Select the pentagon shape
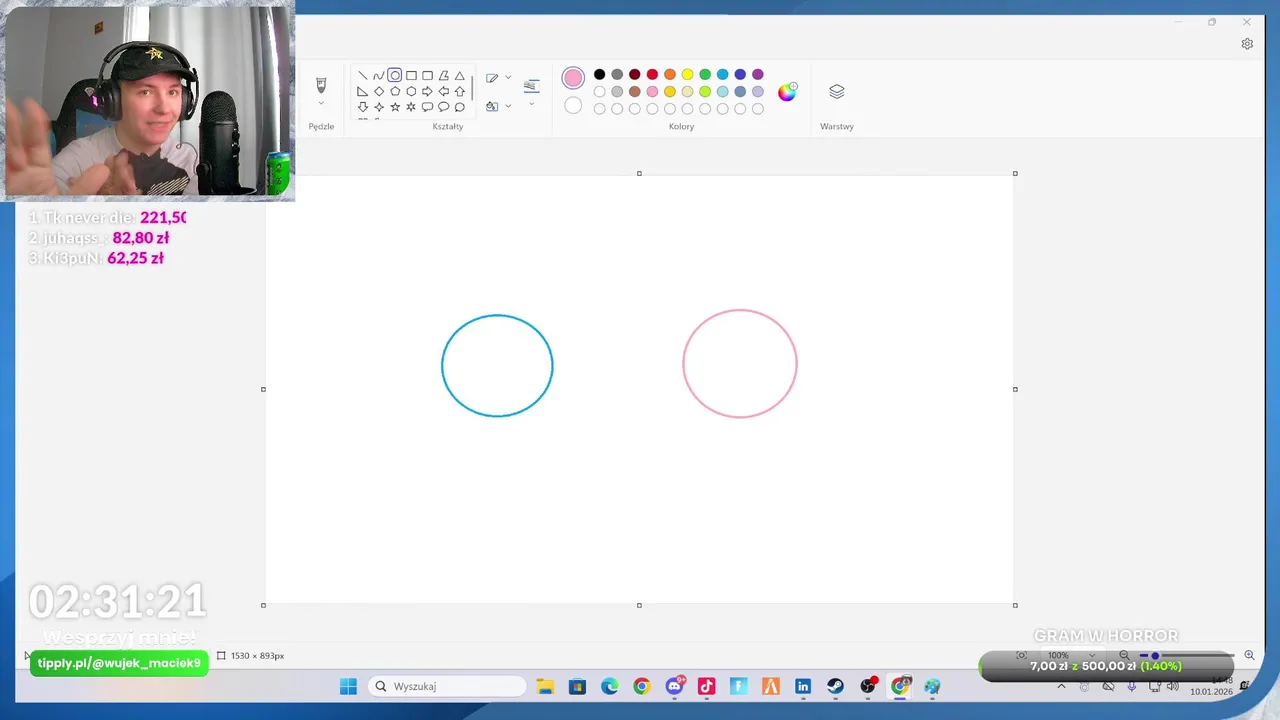The image size is (1280, 720). pyautogui.click(x=395, y=91)
